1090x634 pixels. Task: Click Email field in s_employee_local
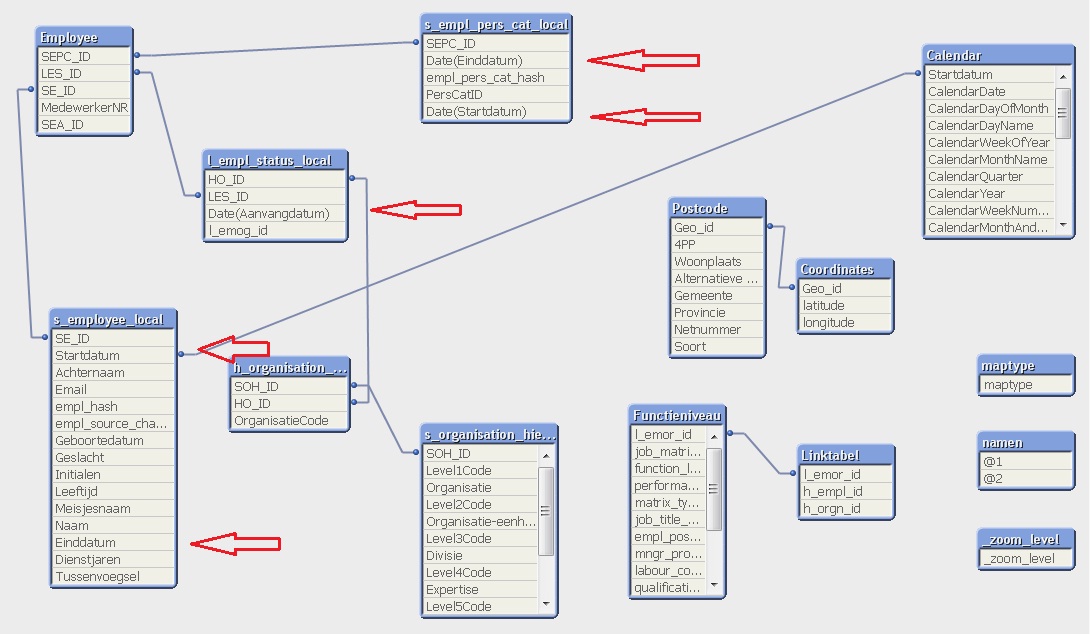[x=113, y=389]
